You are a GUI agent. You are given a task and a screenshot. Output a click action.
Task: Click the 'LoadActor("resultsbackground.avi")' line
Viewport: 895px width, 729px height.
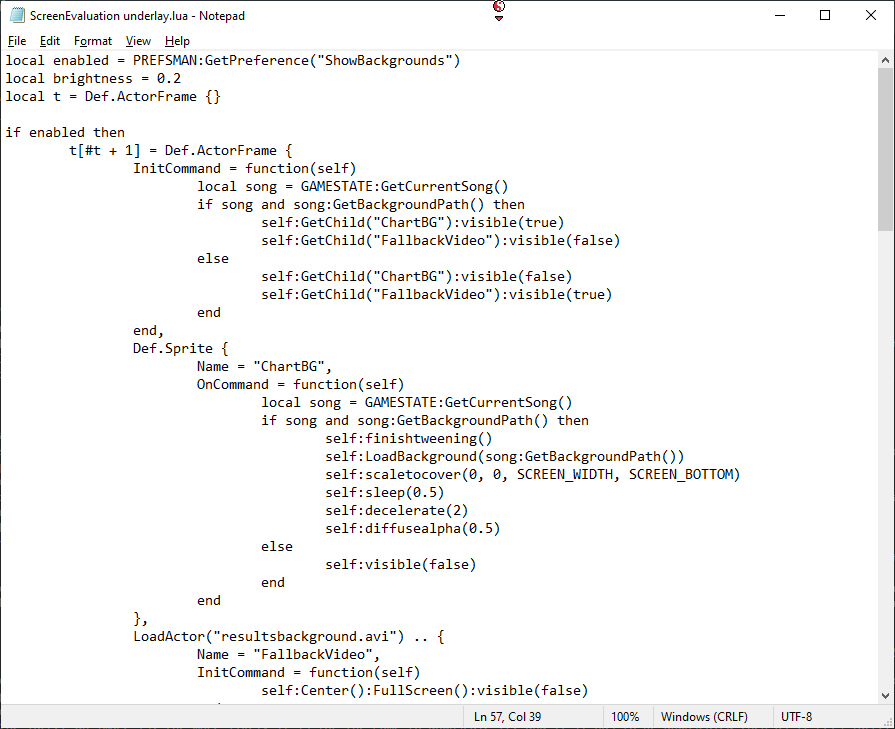tap(289, 637)
